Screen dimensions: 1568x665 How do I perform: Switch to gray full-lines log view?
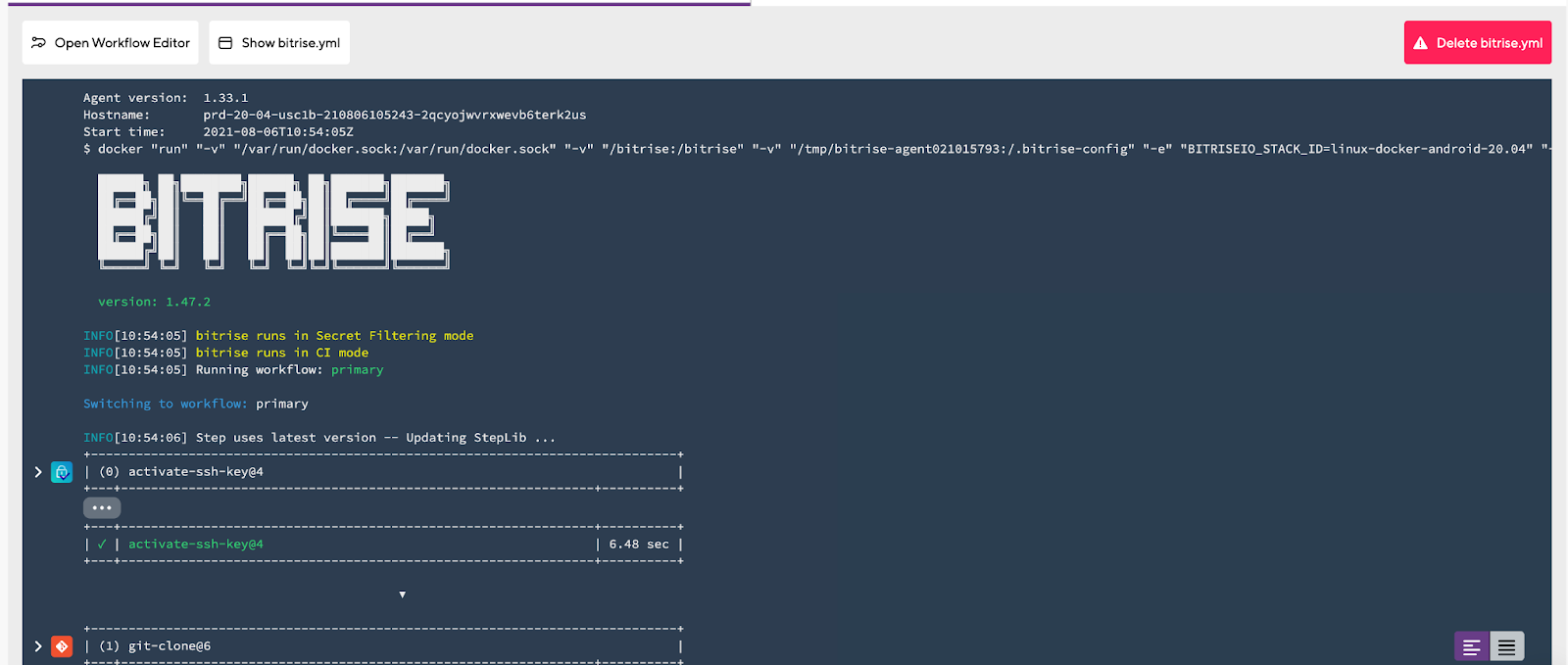pos(1506,646)
